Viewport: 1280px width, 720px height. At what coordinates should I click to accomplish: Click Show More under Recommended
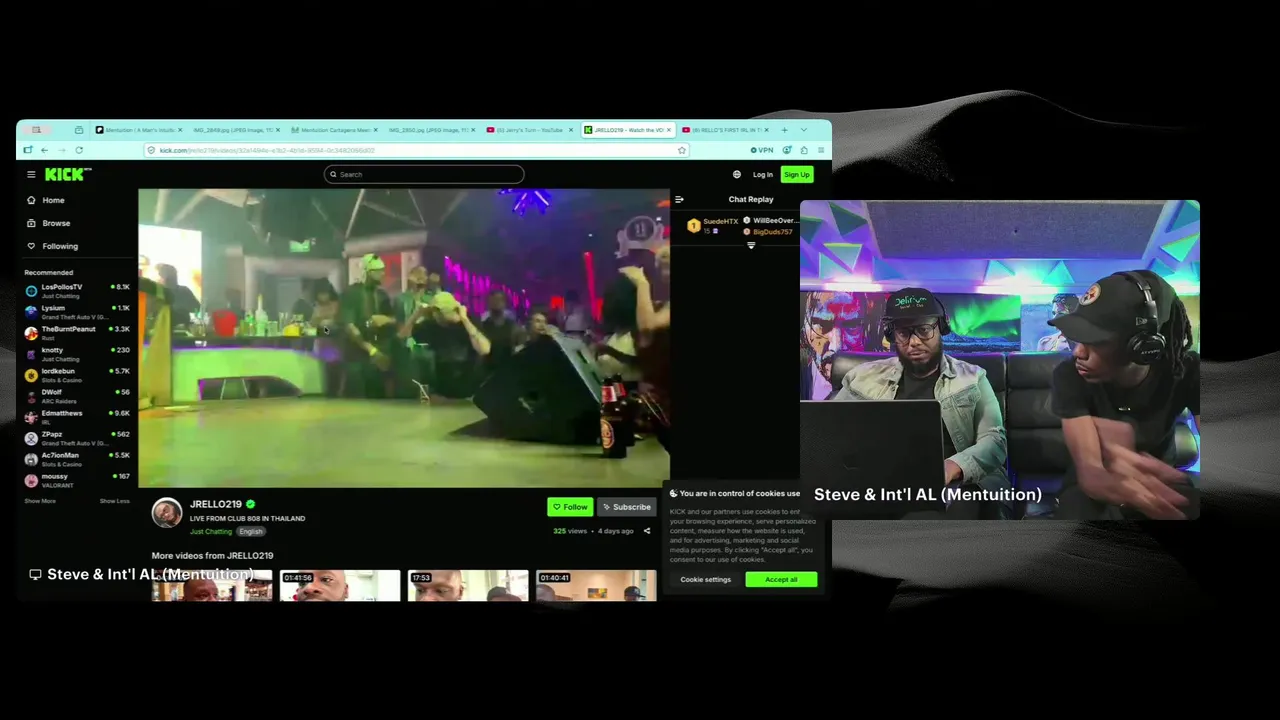point(40,501)
